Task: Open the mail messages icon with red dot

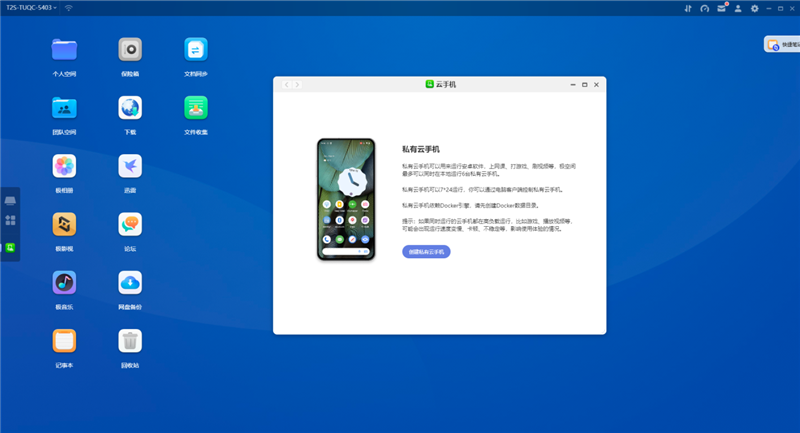Action: point(721,8)
